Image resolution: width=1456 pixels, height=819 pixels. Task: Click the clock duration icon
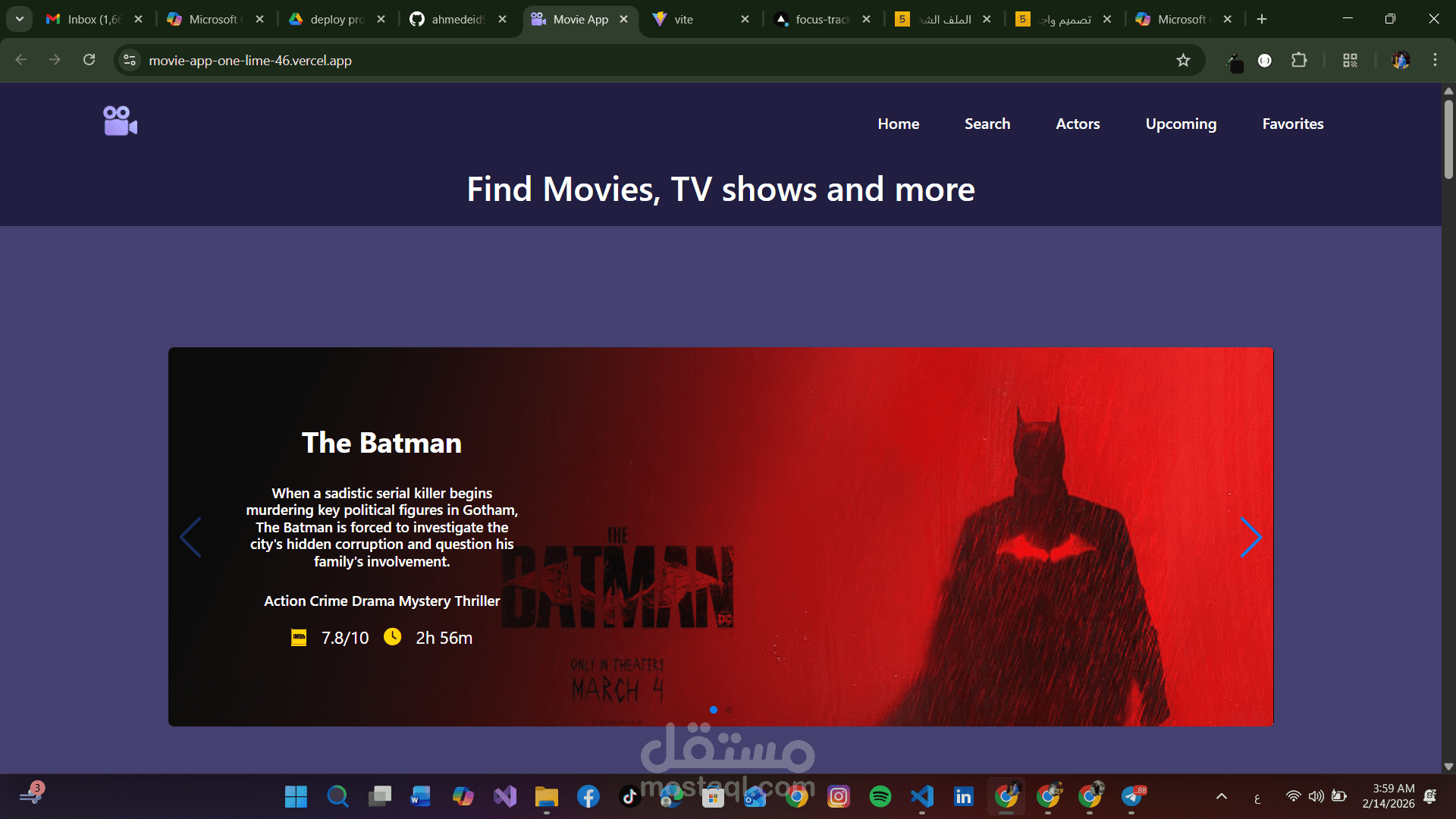click(392, 636)
